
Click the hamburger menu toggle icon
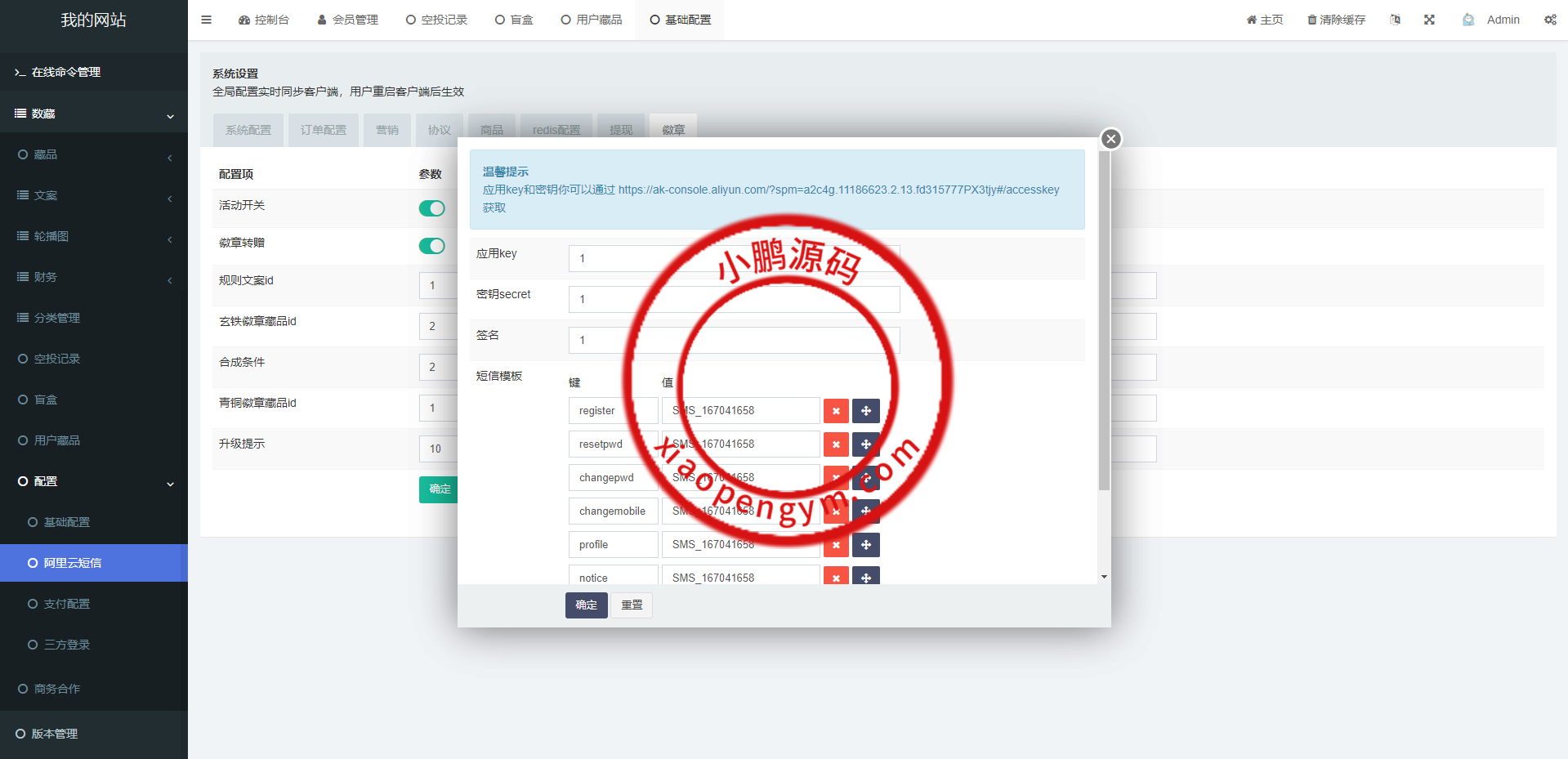point(206,20)
